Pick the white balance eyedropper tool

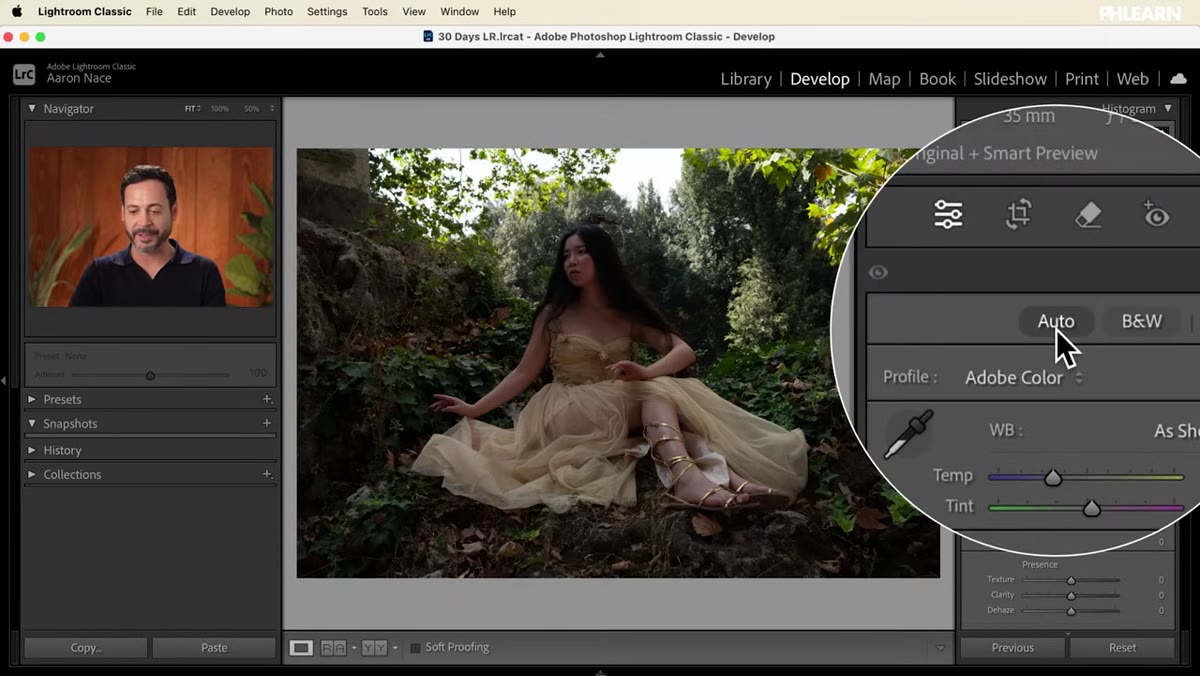(x=909, y=434)
